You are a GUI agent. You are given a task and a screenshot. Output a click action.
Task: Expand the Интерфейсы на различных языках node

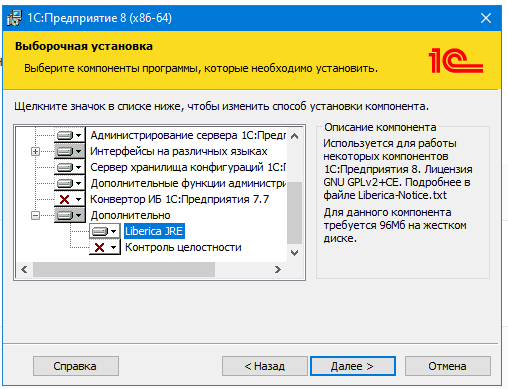point(35,152)
